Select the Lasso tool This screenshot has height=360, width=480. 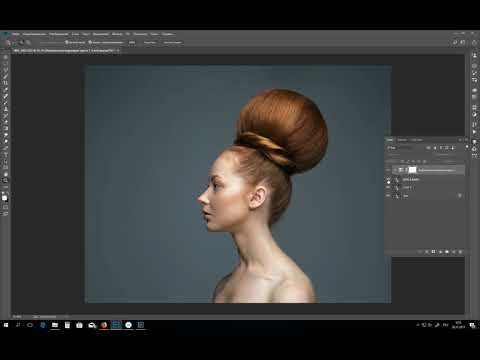[6, 70]
